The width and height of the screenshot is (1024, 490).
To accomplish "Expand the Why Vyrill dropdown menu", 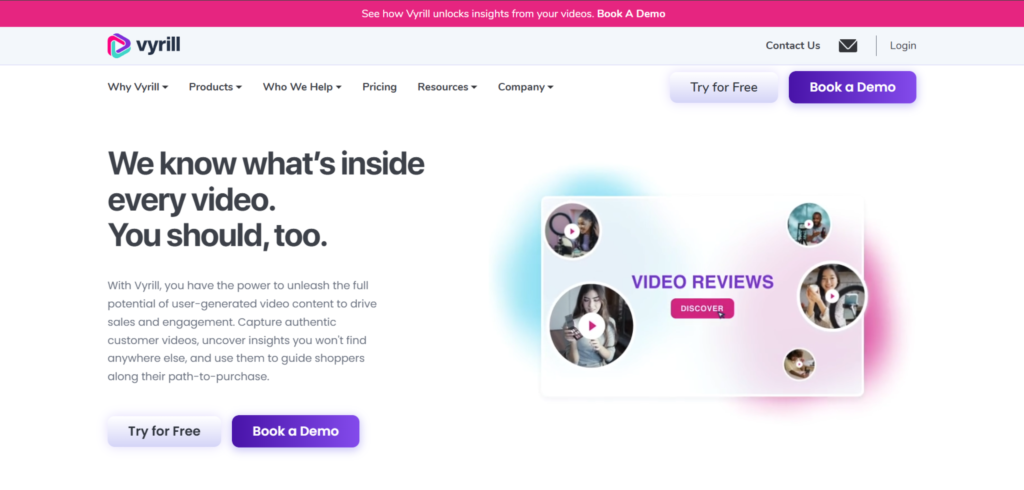I will (138, 87).
